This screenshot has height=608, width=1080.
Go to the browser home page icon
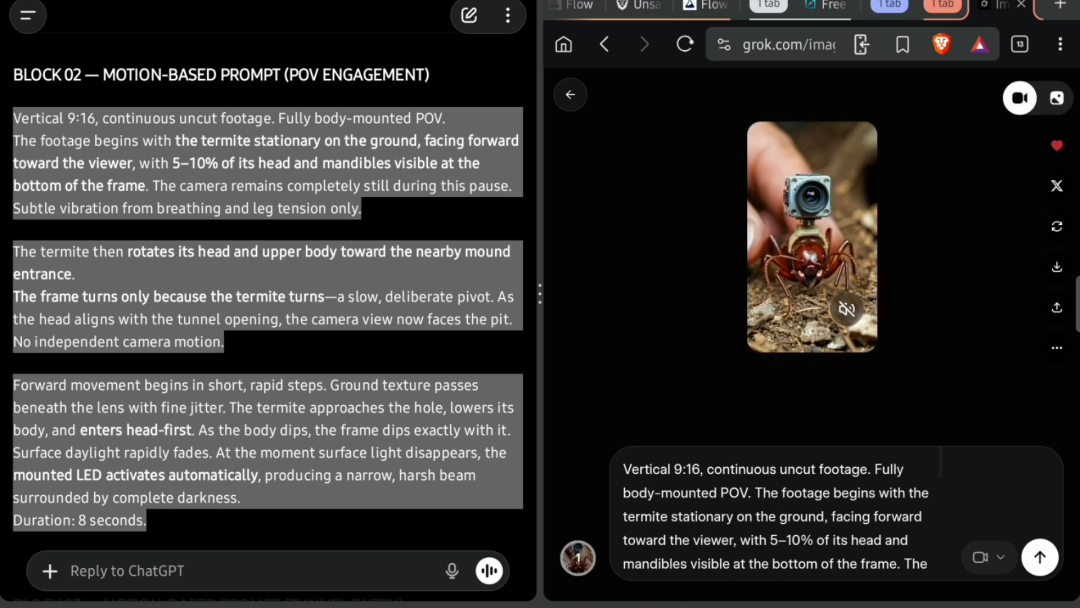pos(563,44)
